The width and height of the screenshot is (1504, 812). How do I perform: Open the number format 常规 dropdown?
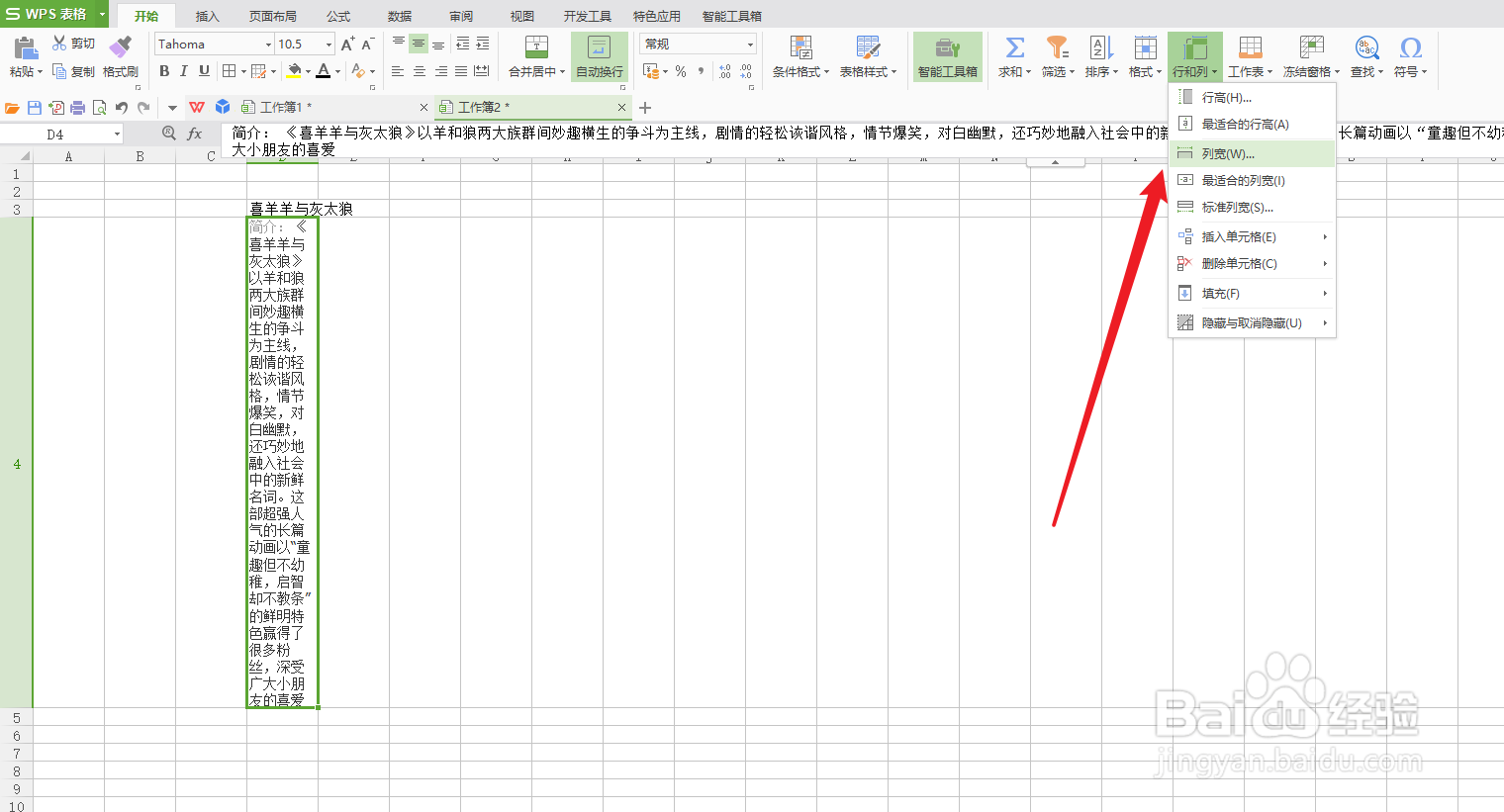[750, 45]
